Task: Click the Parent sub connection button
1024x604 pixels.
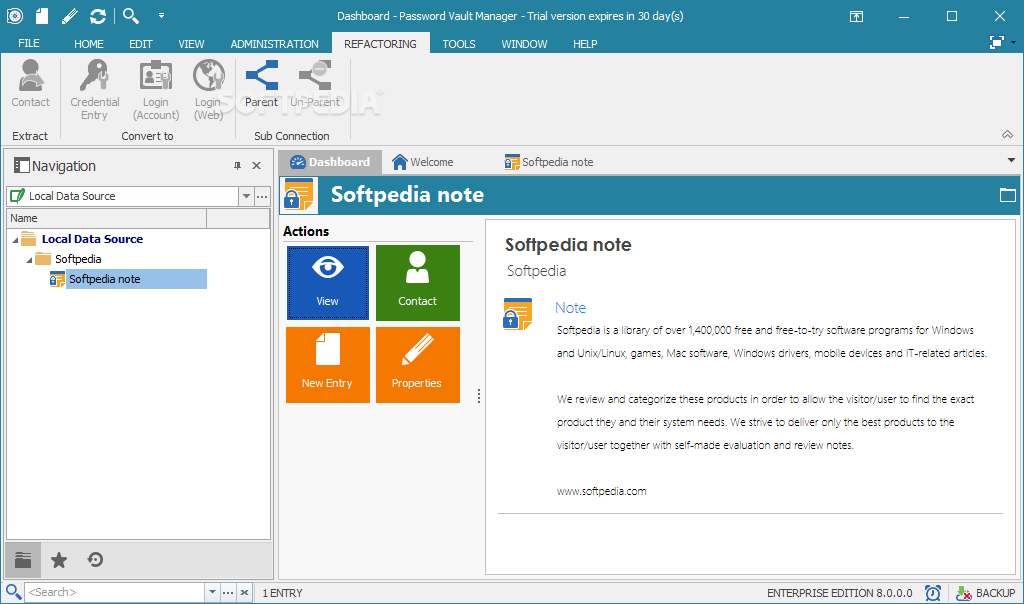Action: (x=261, y=84)
